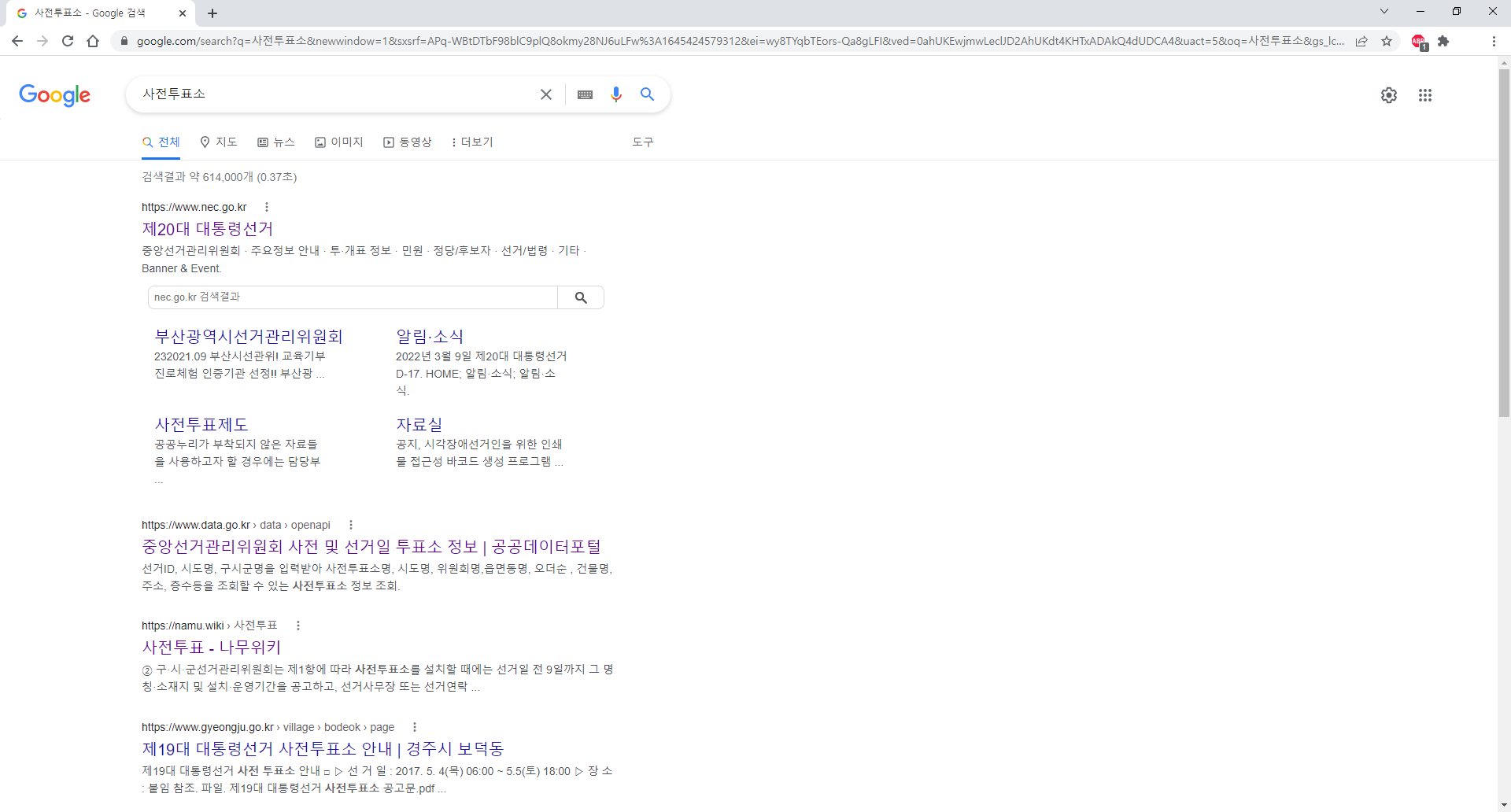Open 제20대 대통령선거 result
The width and height of the screenshot is (1511, 812).
pyautogui.click(x=208, y=229)
